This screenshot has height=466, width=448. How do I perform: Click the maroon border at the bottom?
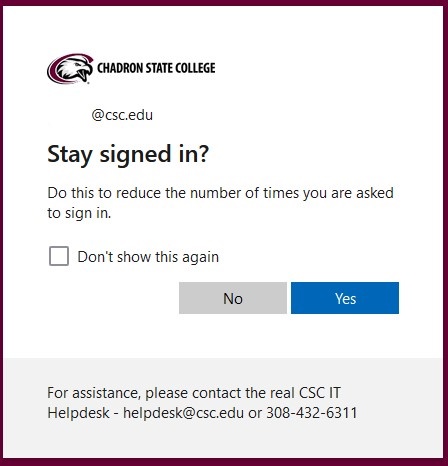(224, 462)
